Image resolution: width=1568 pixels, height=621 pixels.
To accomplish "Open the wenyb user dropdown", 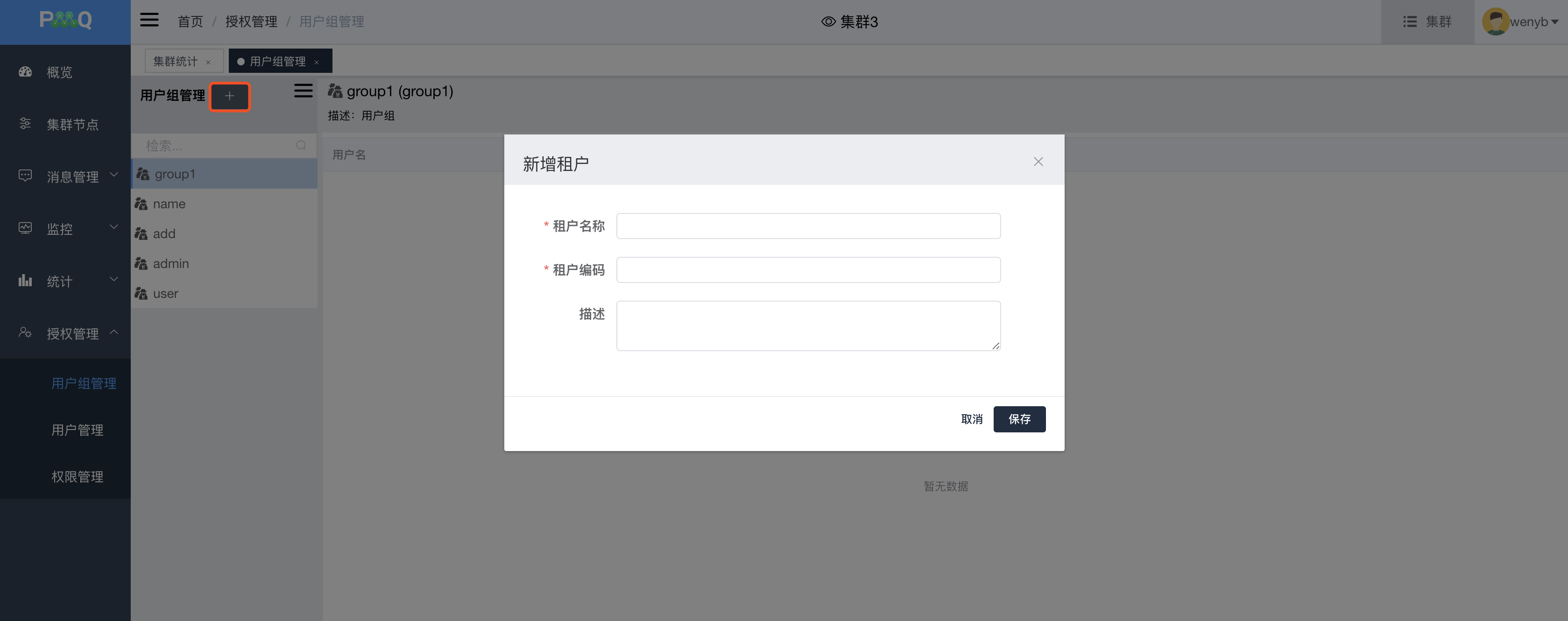I will click(1532, 22).
